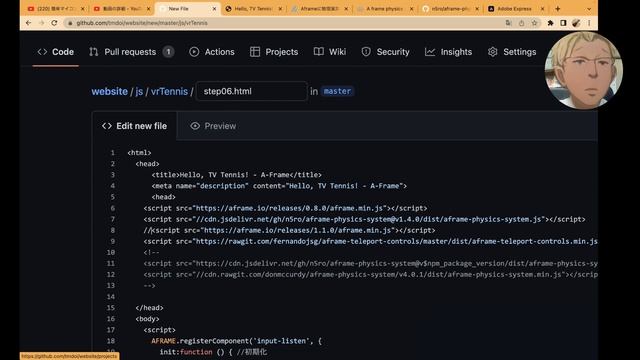Click the Wiki book icon
Image resolution: width=640 pixels, height=360 pixels.
[x=319, y=52]
